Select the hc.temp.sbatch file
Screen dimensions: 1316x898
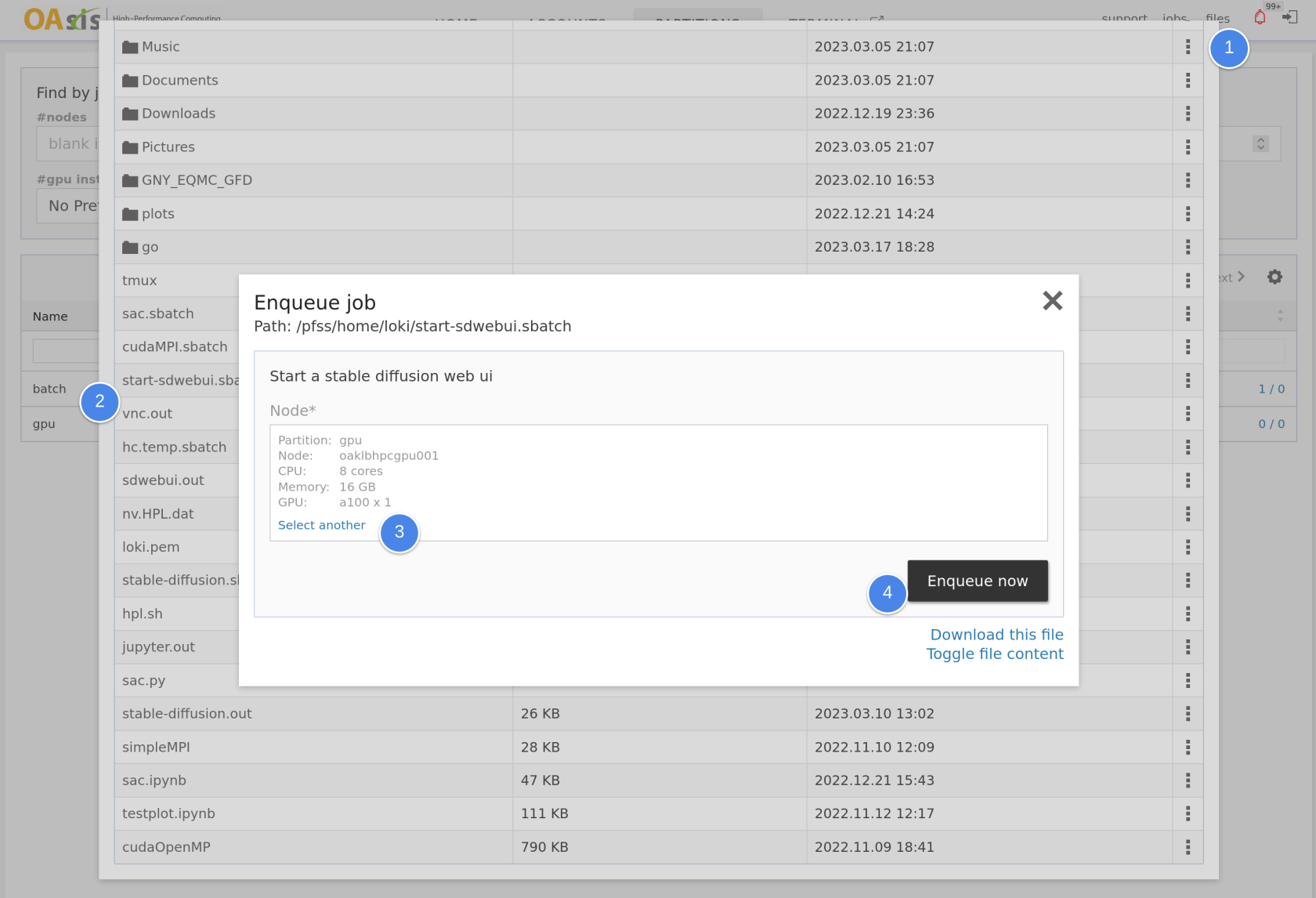(x=174, y=447)
